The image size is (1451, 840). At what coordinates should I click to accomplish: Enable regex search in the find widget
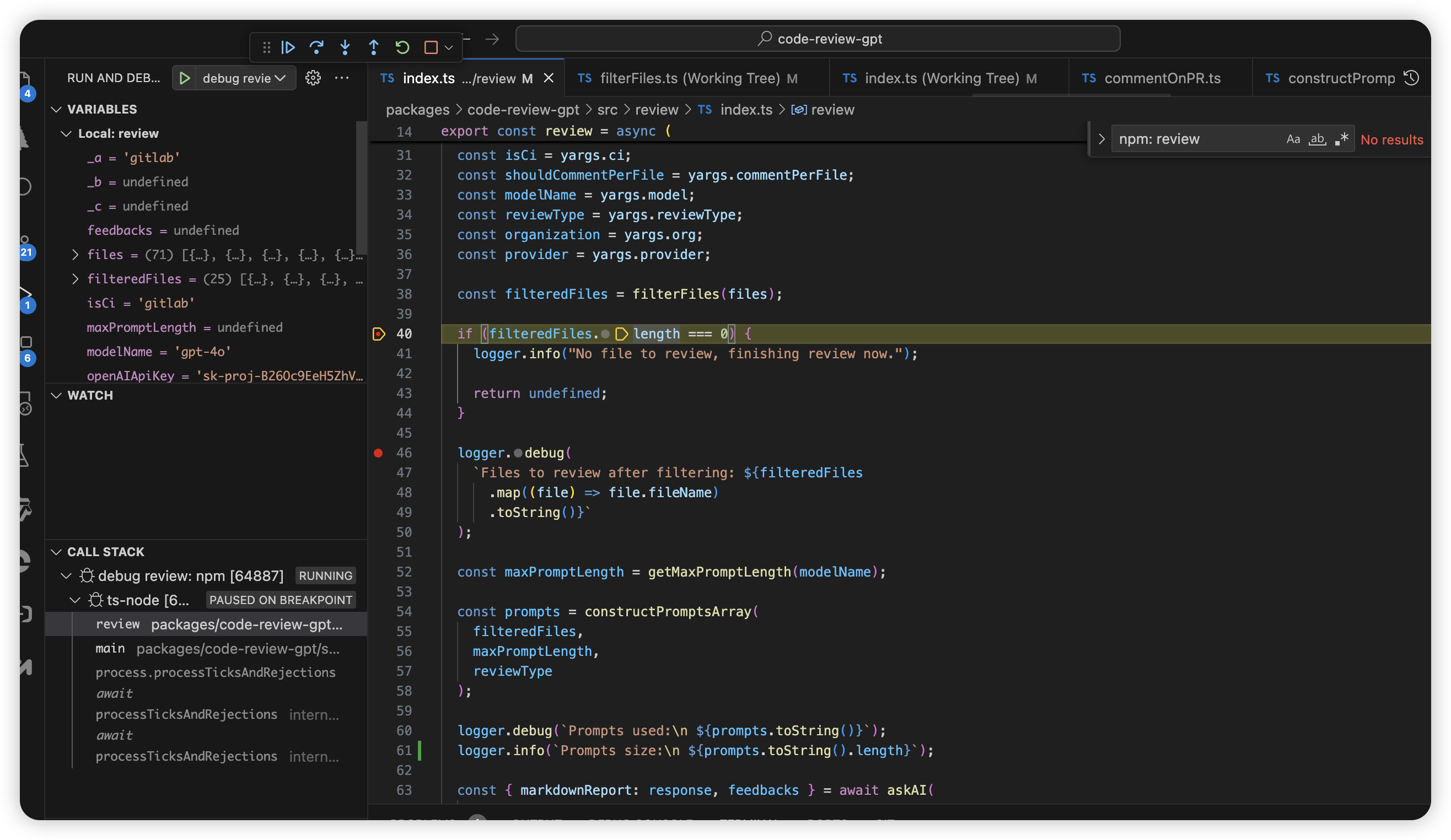pos(1342,139)
